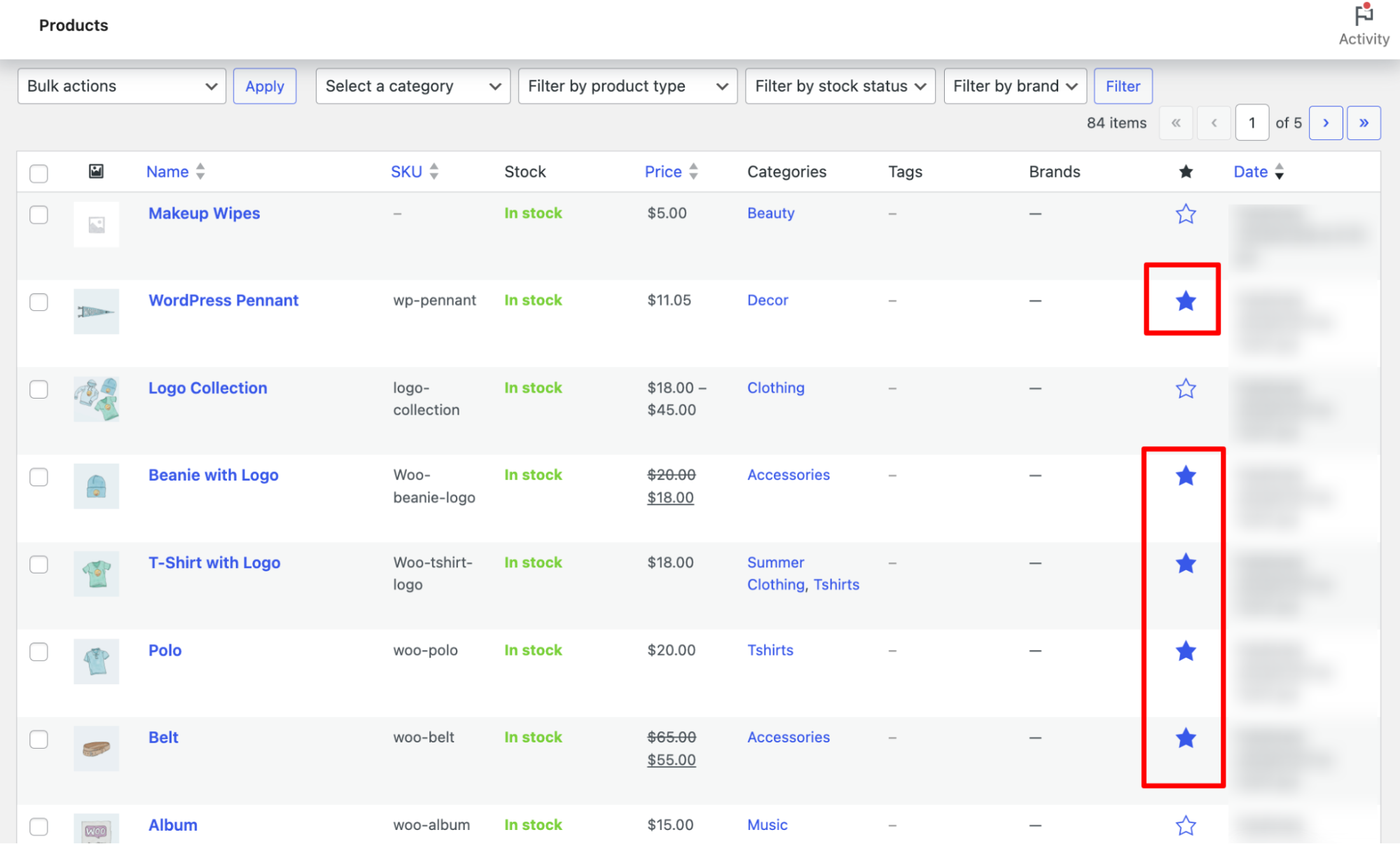Click the wp-pennant SKU text
The image size is (1400, 844).
coord(434,300)
